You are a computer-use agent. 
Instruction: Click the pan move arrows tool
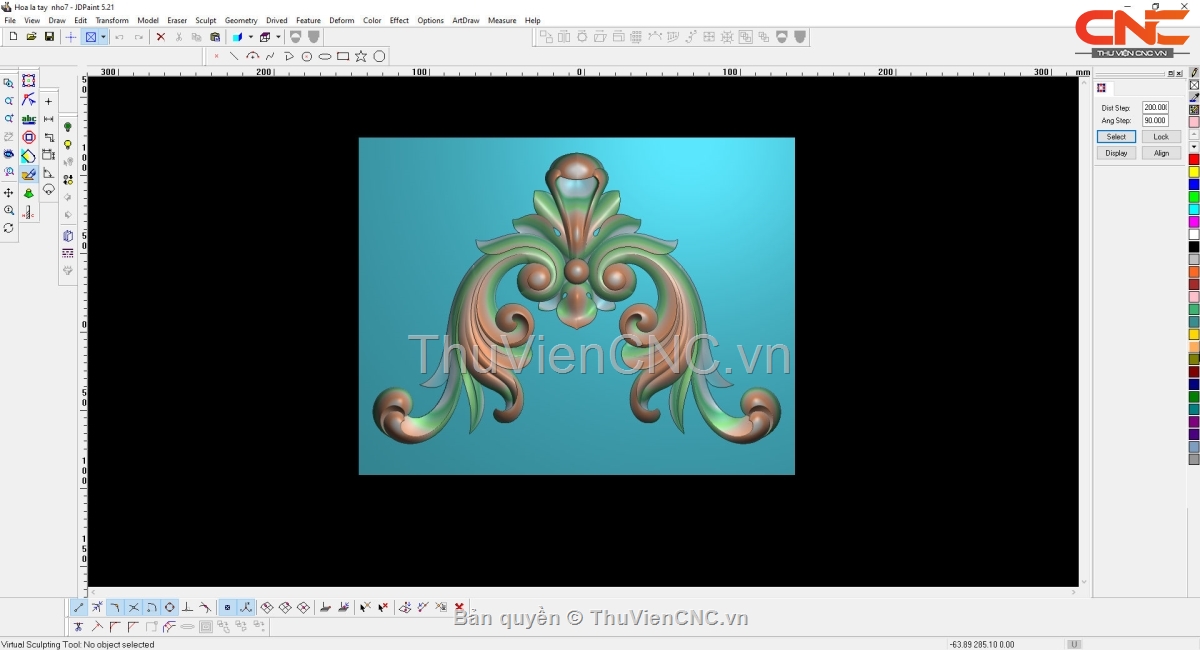(9, 192)
